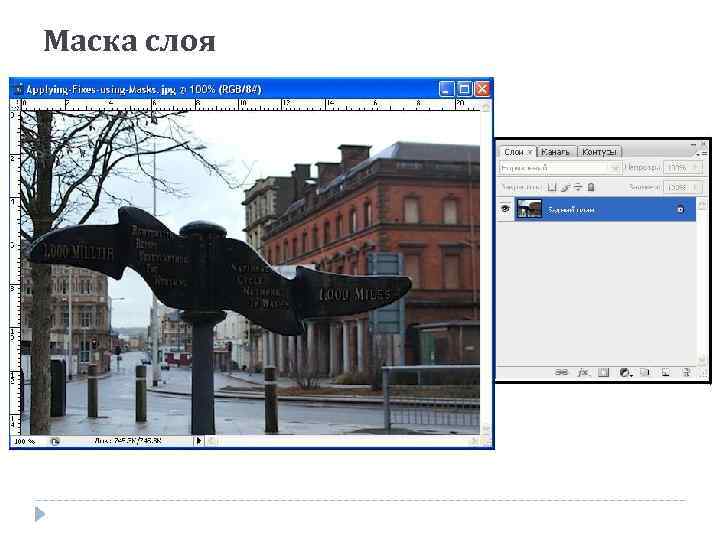Click the document size text in status bar
Screen dimensions: 720x540
128,441
